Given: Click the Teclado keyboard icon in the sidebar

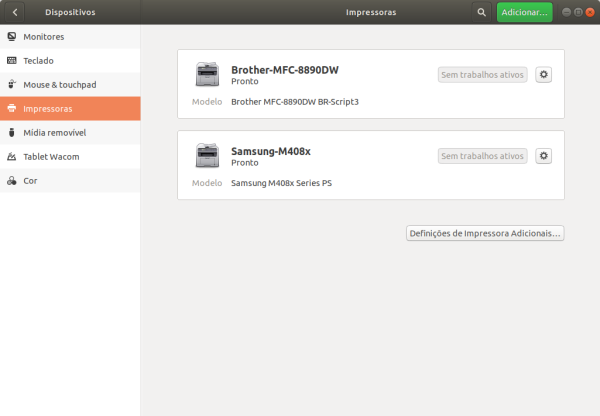Looking at the screenshot, I should pos(12,60).
